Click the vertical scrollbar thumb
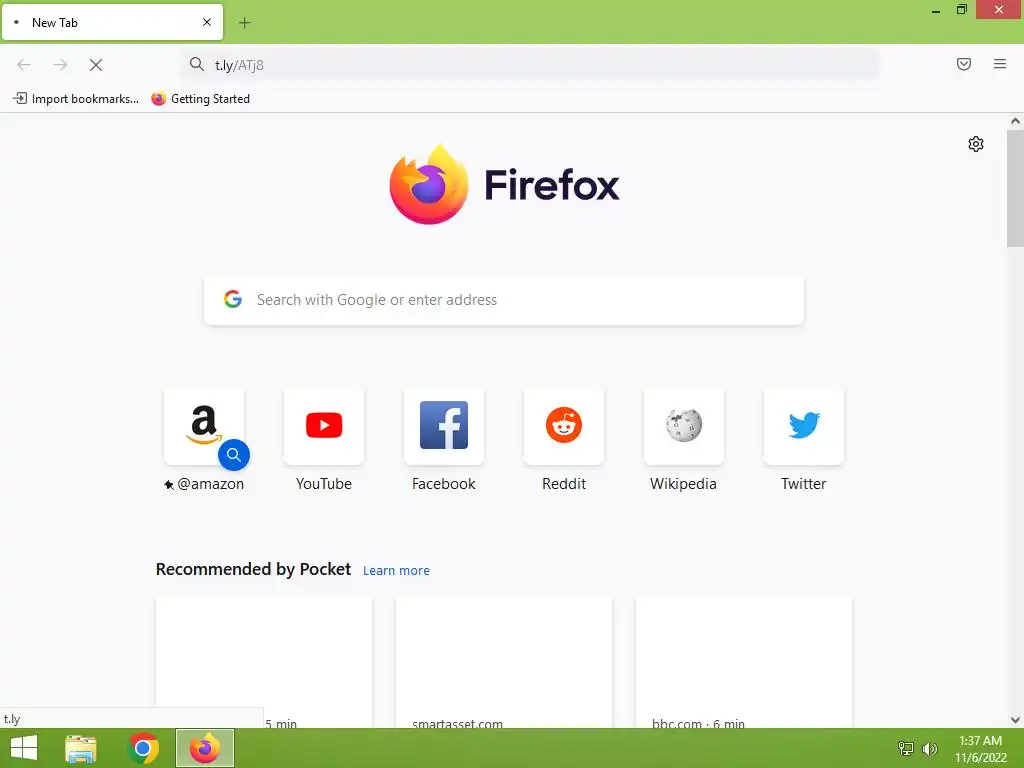1024x768 pixels. click(1015, 189)
